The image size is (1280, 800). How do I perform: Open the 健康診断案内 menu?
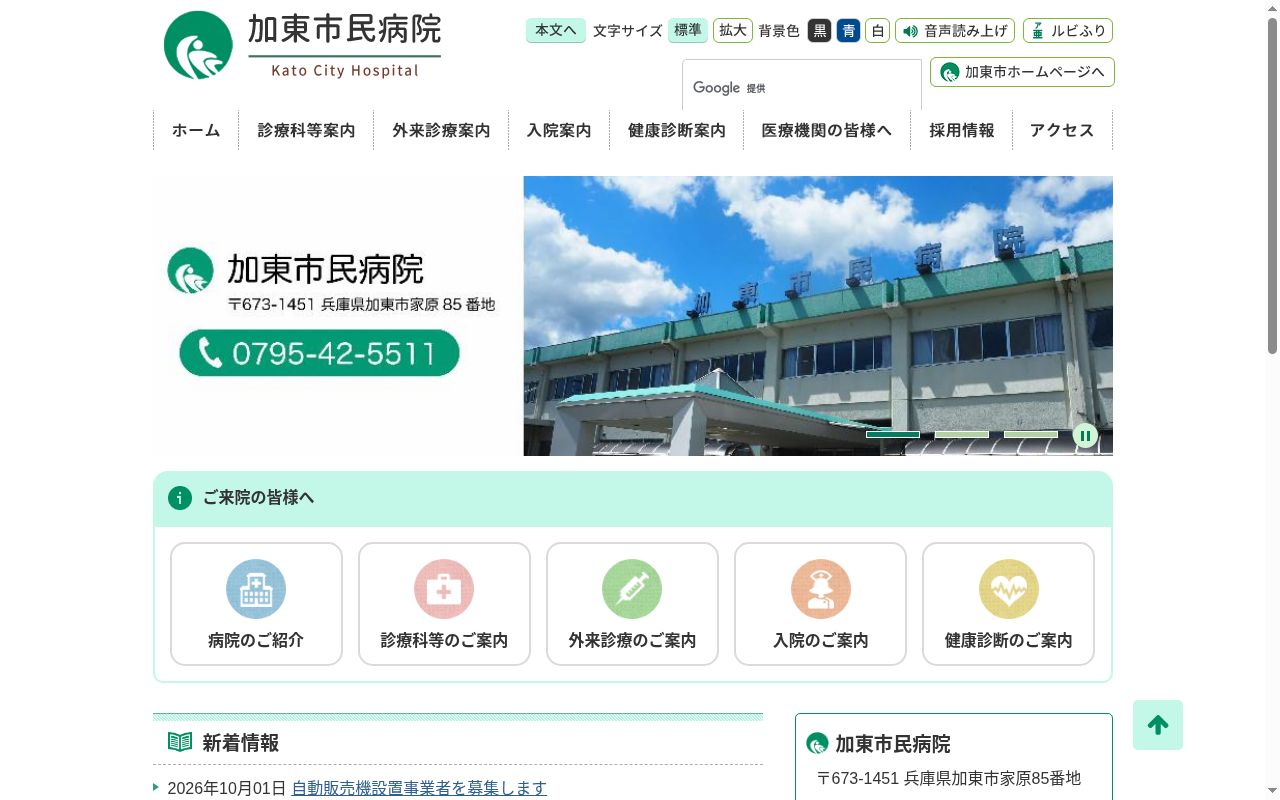[677, 130]
